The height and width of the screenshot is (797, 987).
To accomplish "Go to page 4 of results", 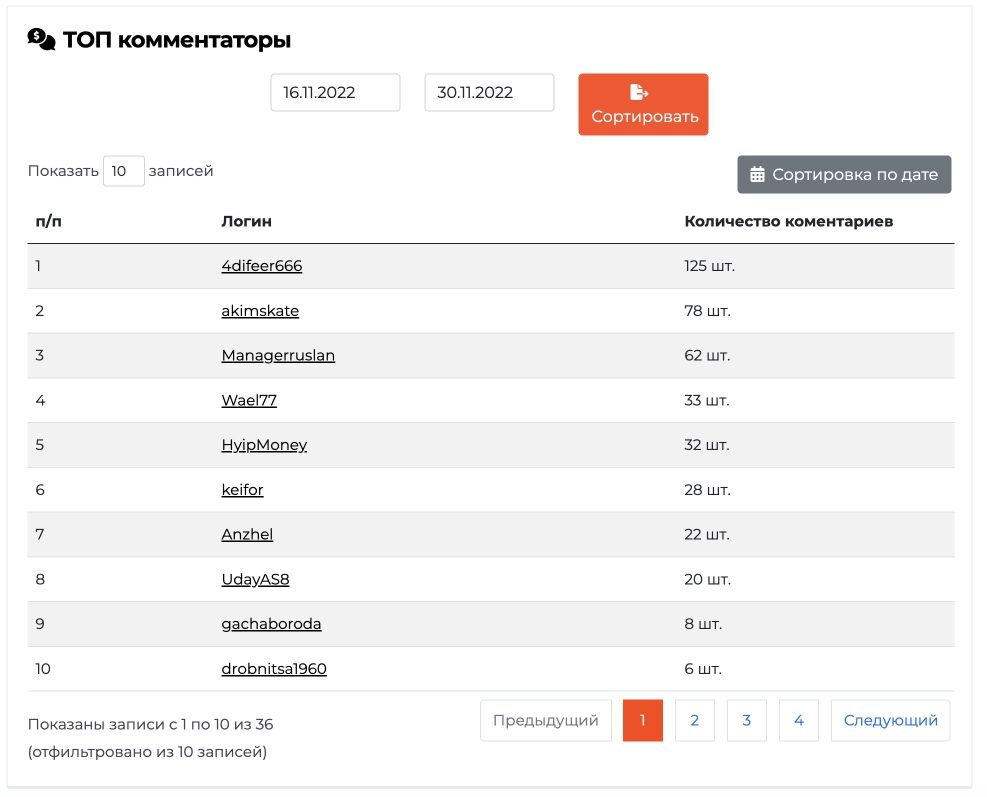I will point(799,720).
